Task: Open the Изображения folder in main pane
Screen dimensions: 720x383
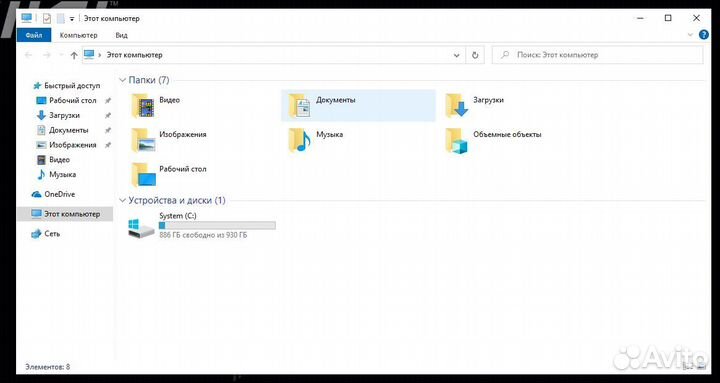Action: click(168, 140)
